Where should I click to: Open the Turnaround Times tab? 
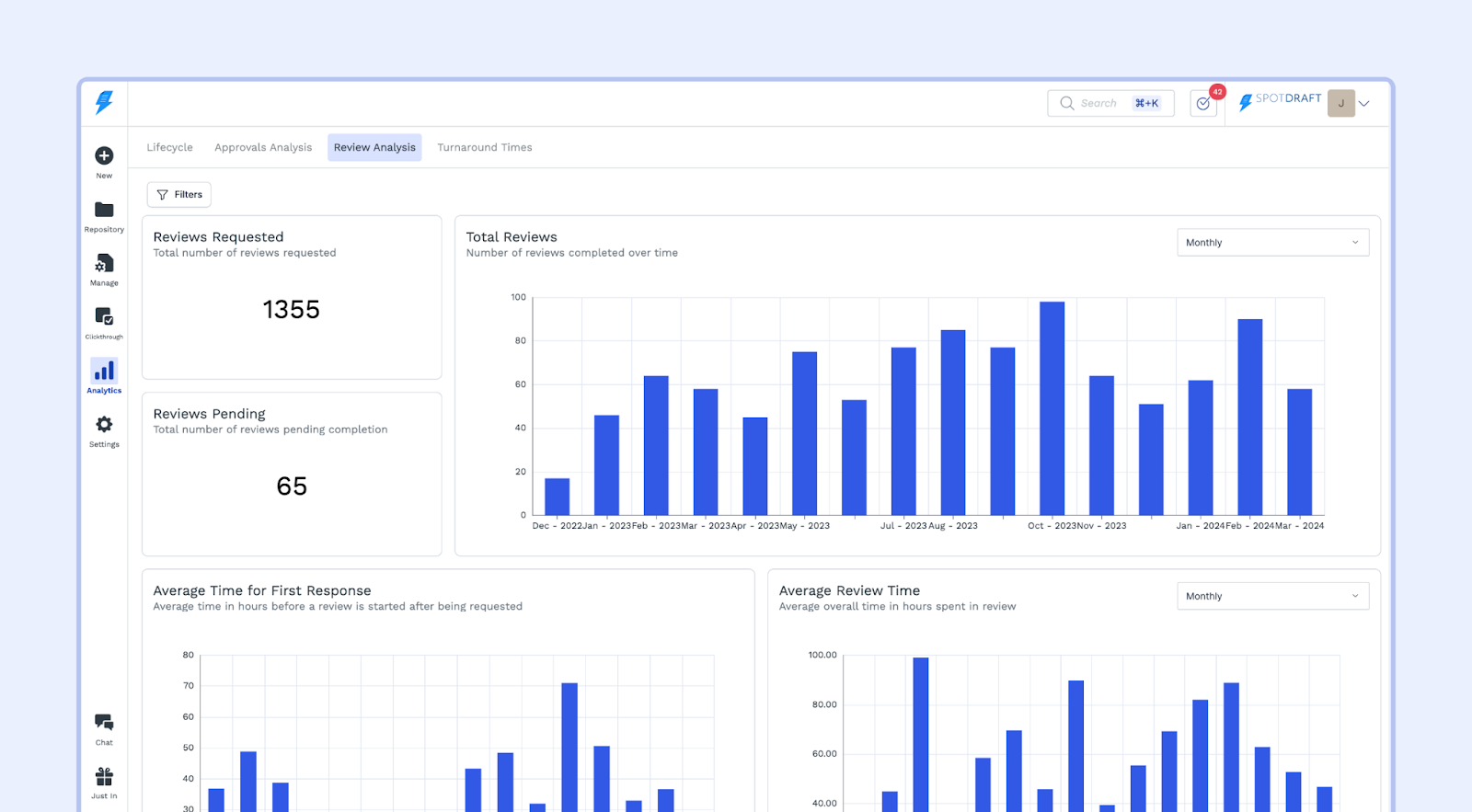click(485, 147)
